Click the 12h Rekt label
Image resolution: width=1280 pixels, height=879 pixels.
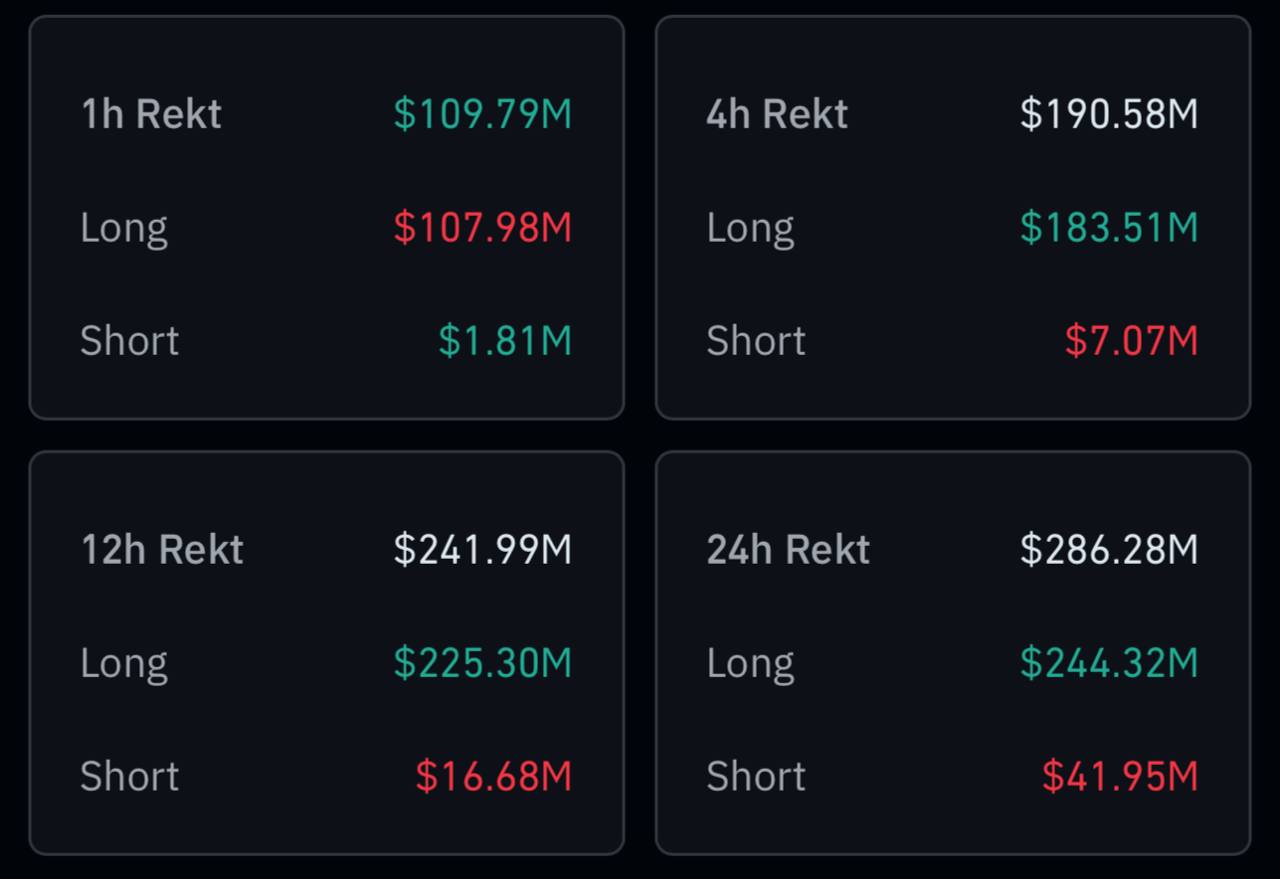pyautogui.click(x=162, y=550)
